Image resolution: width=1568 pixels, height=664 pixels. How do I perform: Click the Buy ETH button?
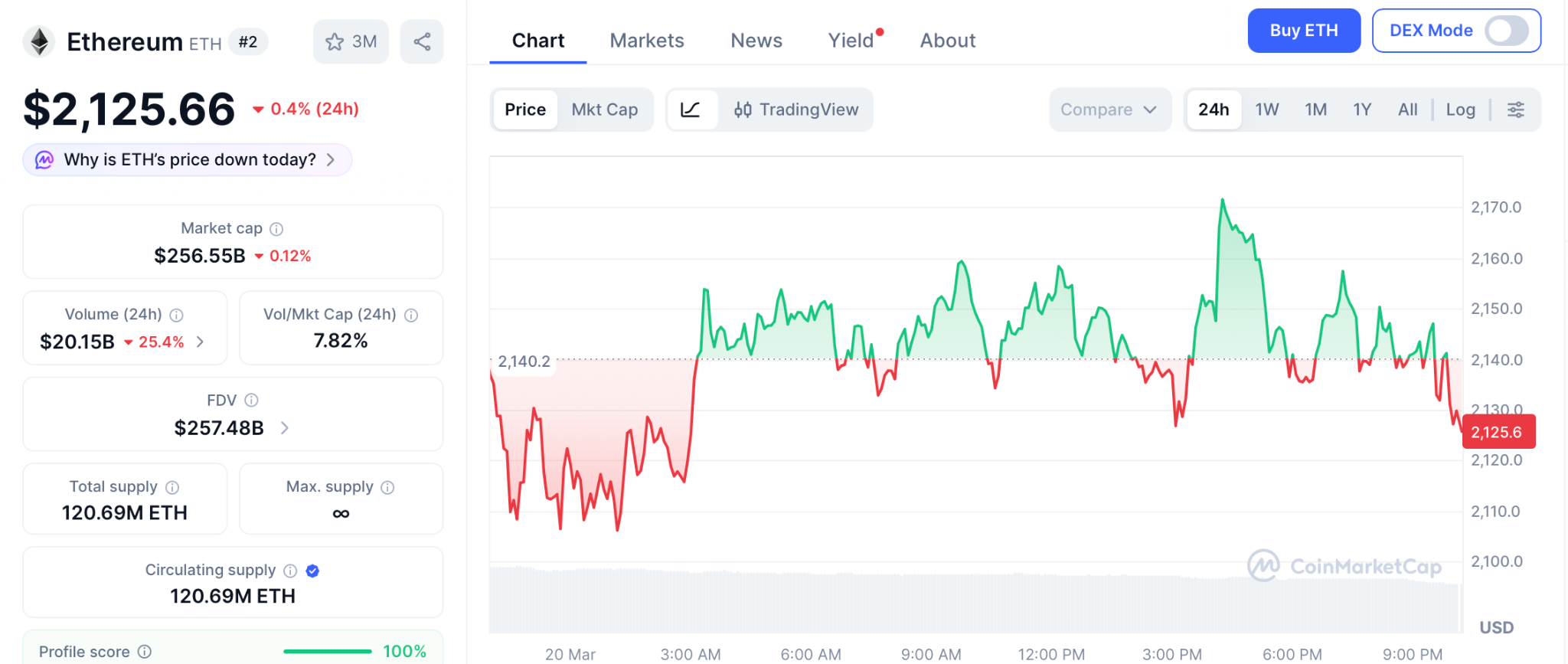(1303, 31)
